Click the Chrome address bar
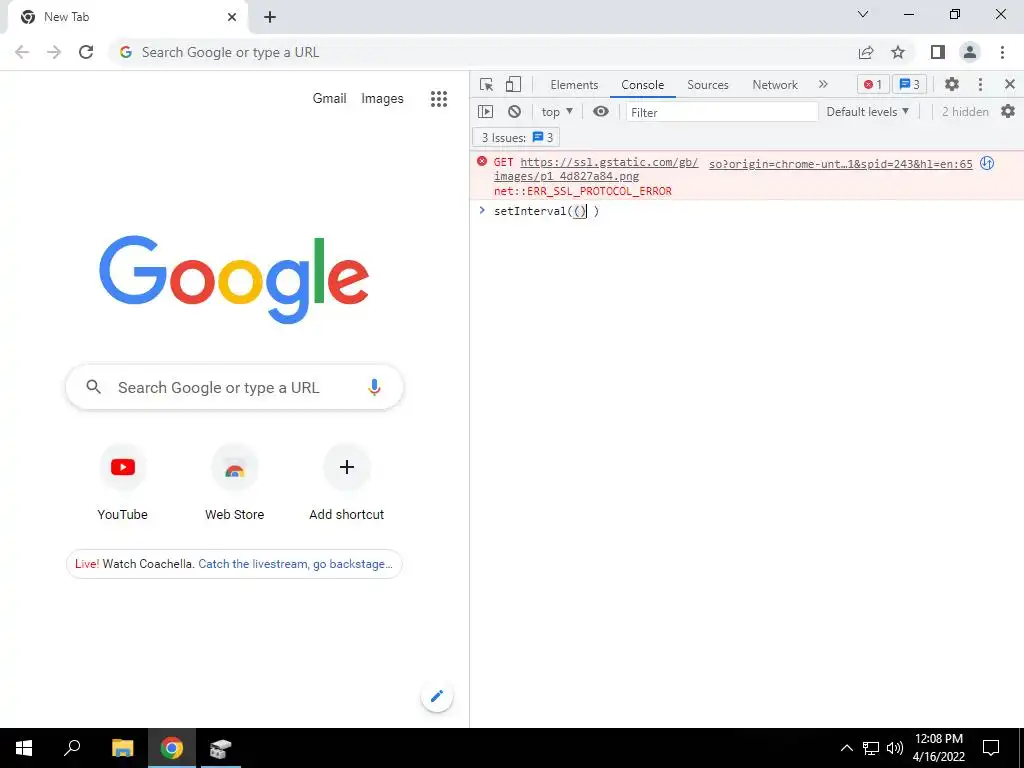The image size is (1024, 768). point(483,52)
